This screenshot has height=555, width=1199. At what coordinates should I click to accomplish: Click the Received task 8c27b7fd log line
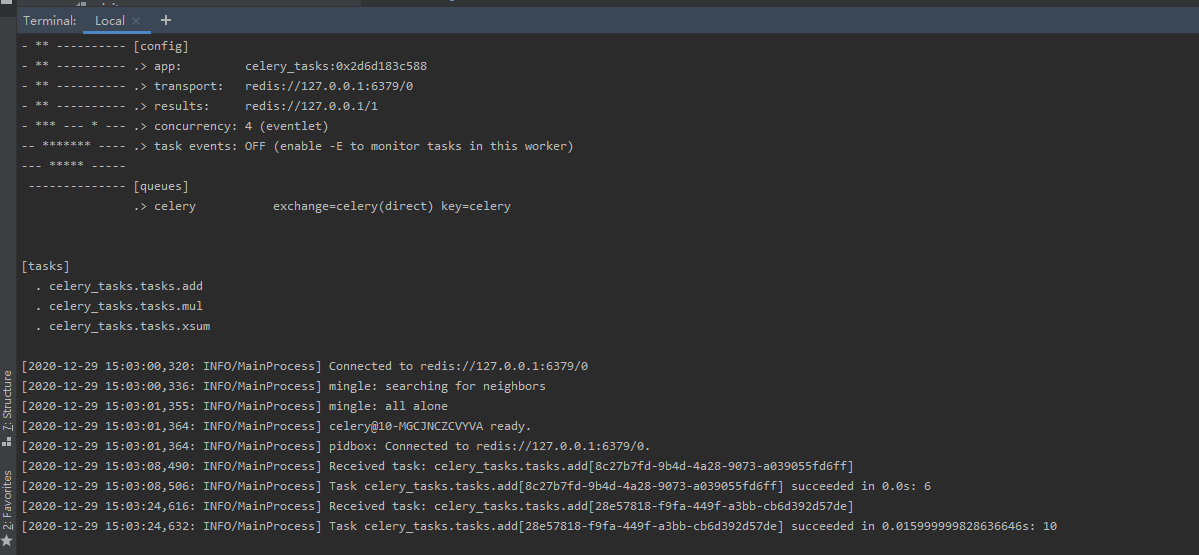point(437,466)
